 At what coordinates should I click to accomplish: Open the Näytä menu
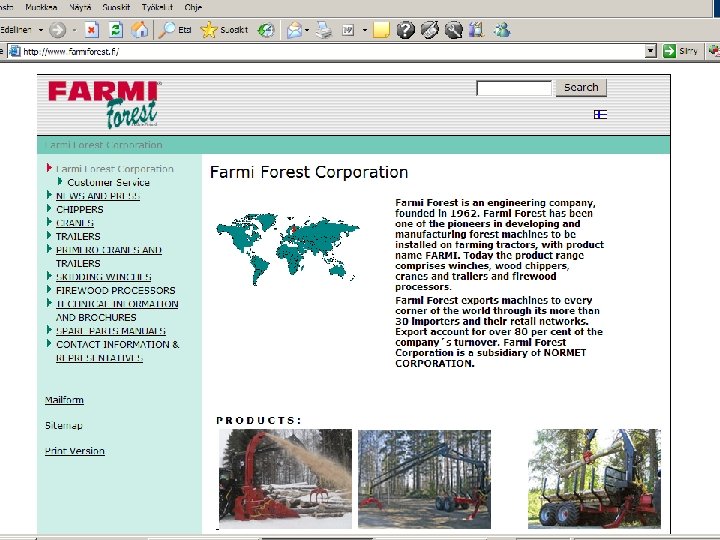click(x=80, y=7)
